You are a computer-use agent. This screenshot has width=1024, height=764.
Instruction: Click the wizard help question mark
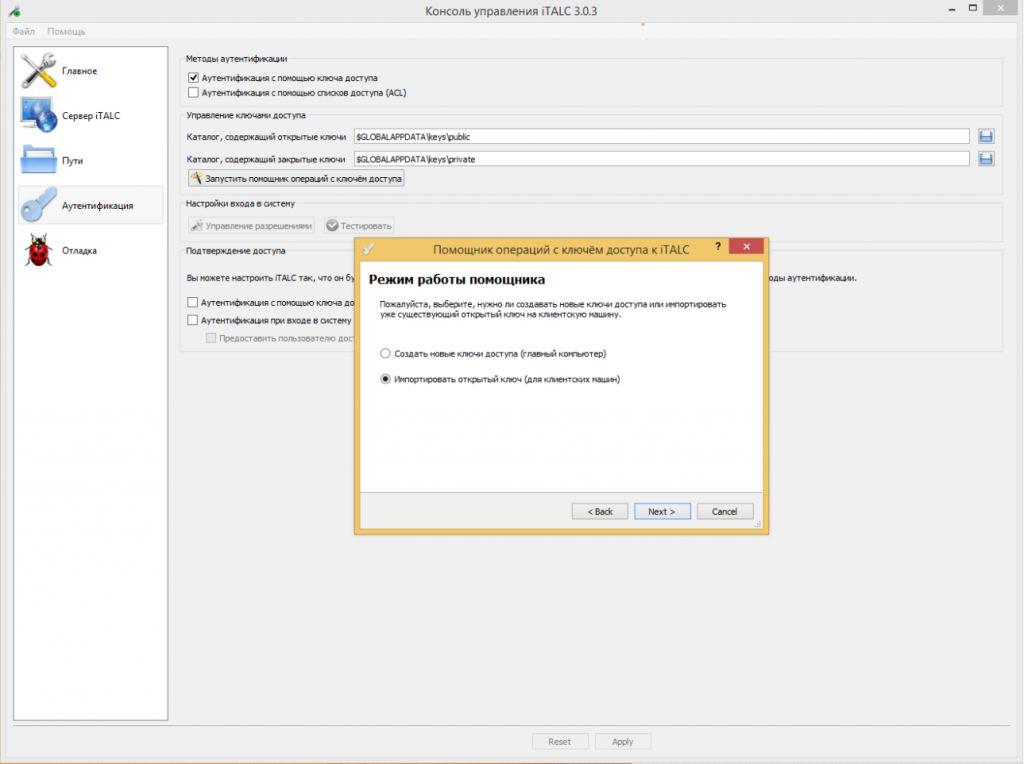718,246
